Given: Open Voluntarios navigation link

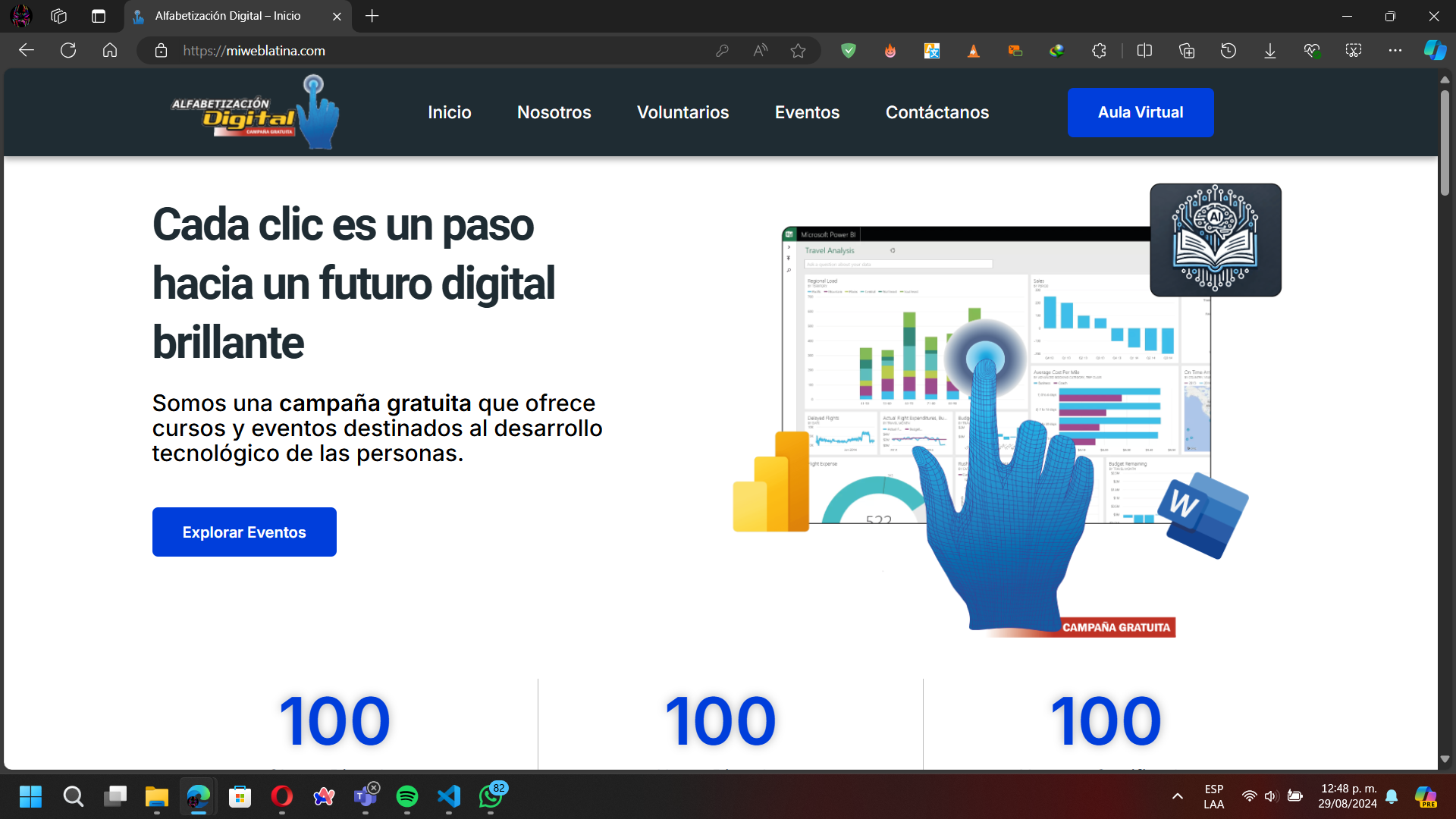Looking at the screenshot, I should pos(682,112).
